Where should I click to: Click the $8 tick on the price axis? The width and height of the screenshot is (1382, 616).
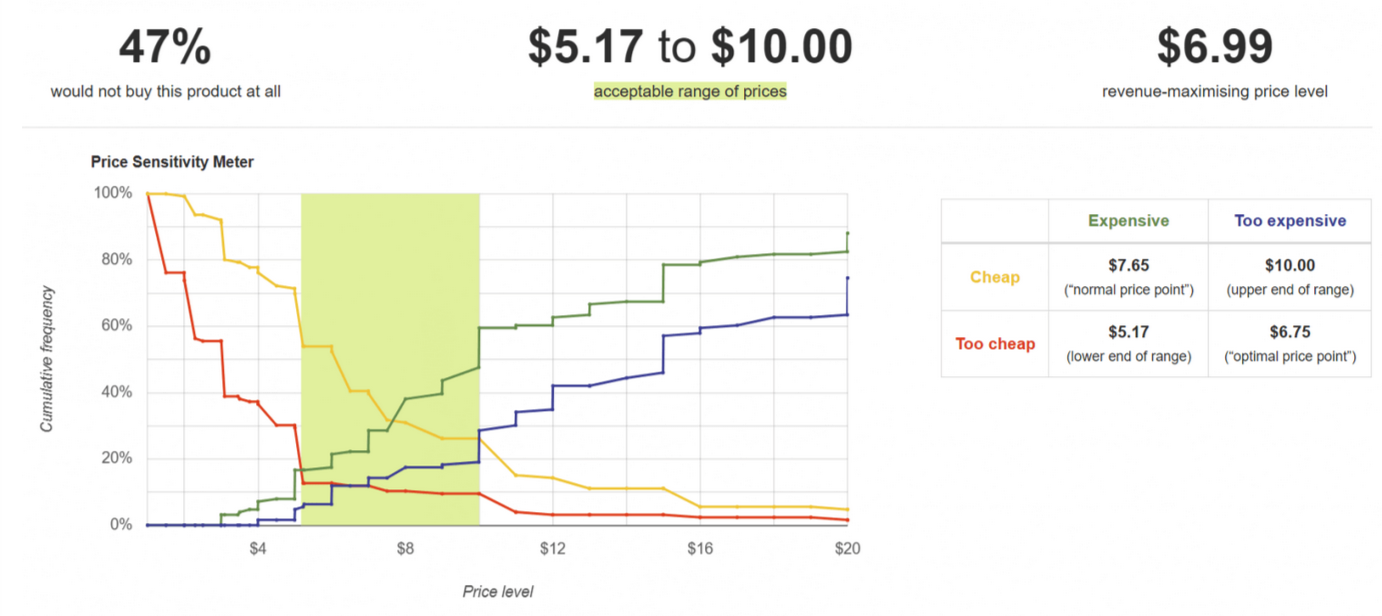pos(405,548)
